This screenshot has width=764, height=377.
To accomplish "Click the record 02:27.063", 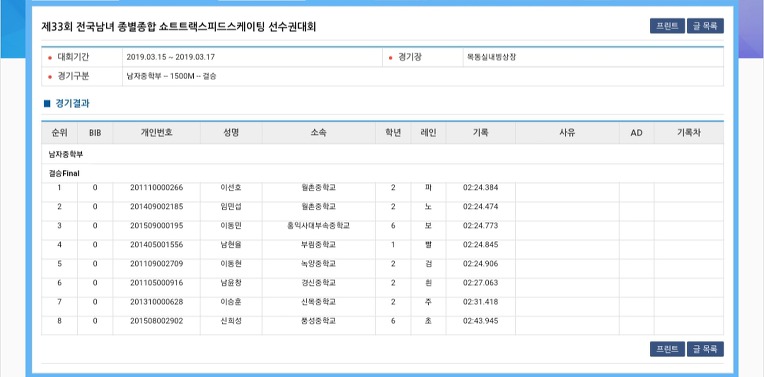I will point(480,283).
